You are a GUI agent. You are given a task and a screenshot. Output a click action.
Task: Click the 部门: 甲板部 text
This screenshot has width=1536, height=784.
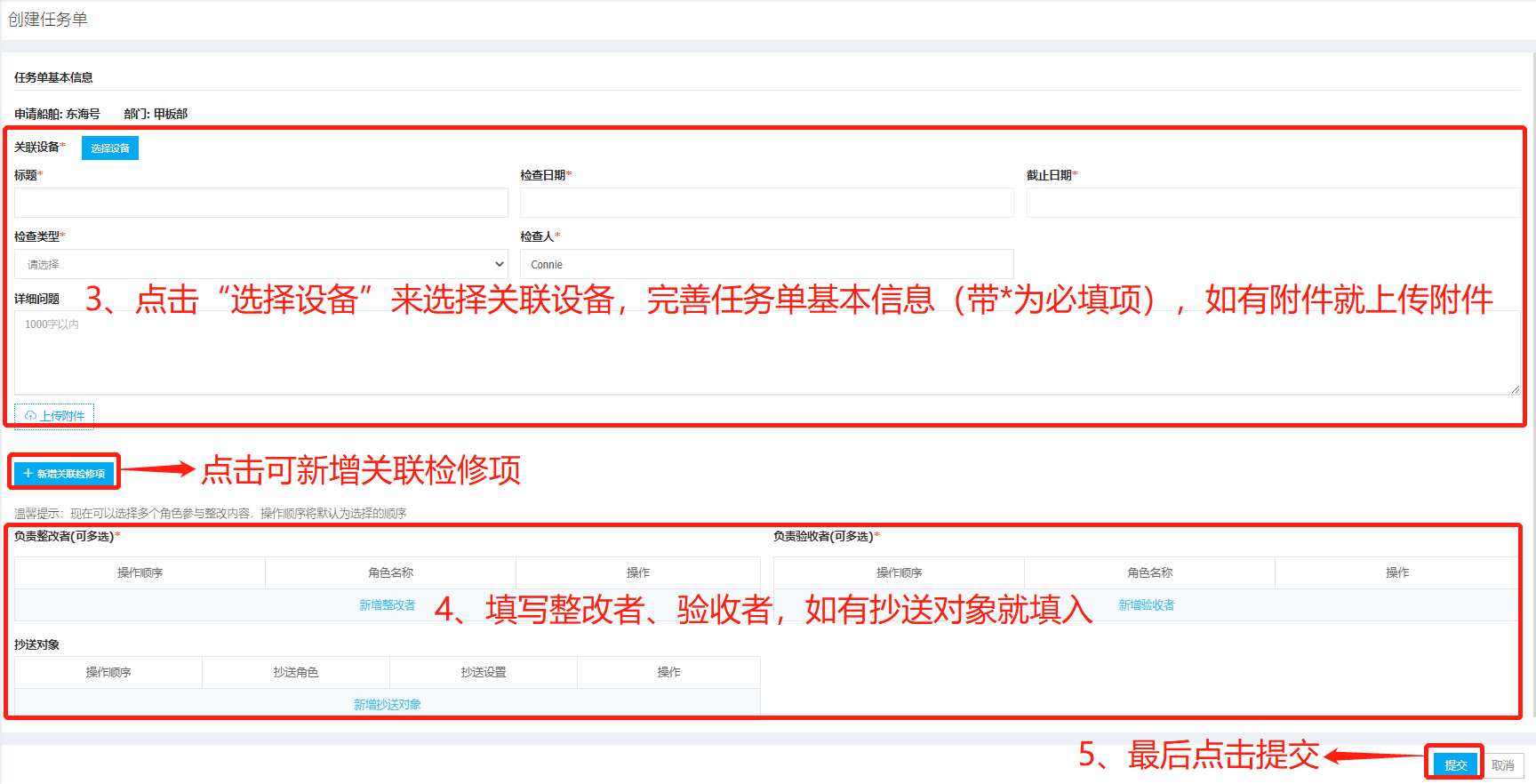coord(156,114)
